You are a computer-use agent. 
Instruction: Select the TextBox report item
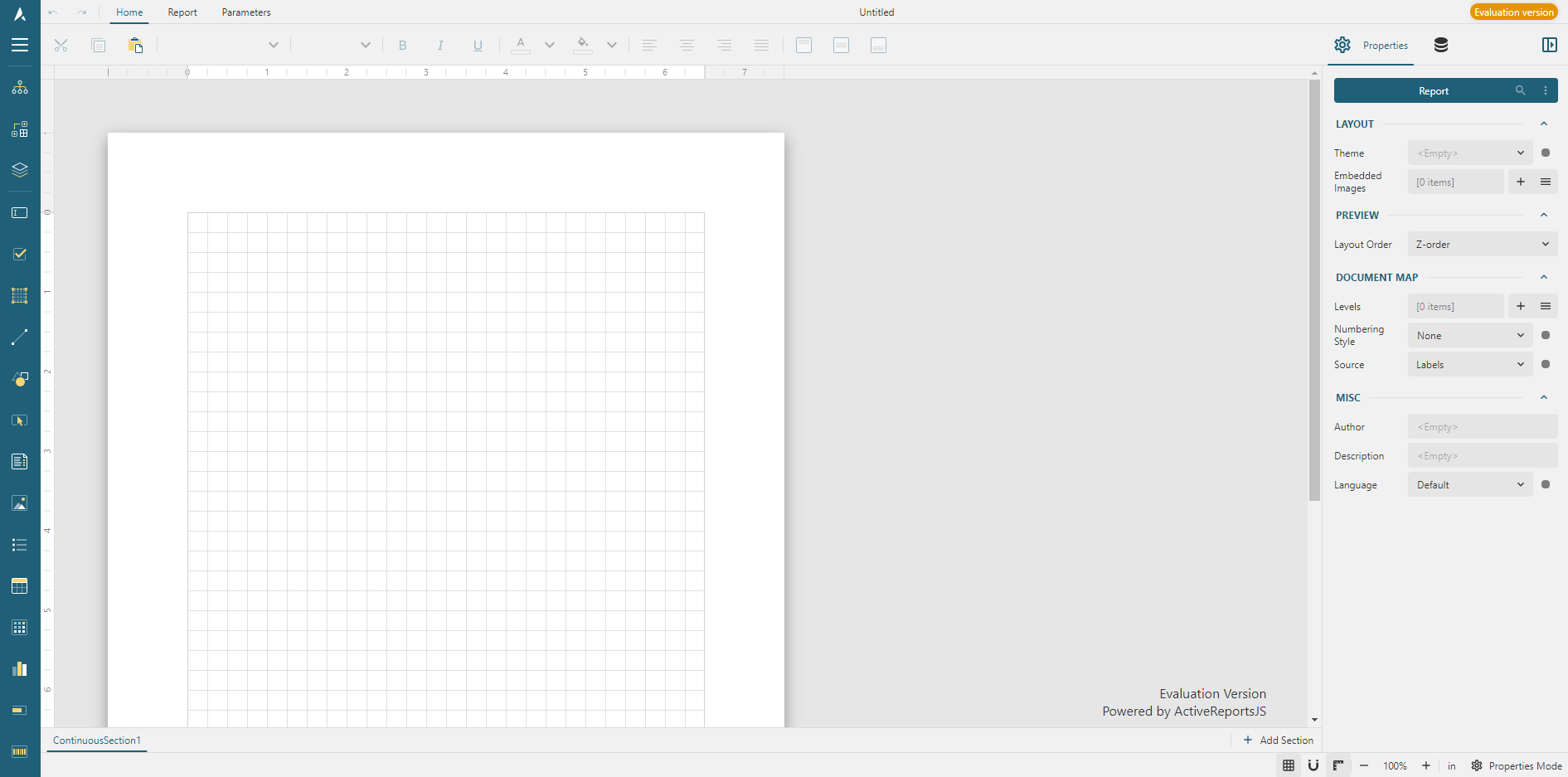(20, 213)
